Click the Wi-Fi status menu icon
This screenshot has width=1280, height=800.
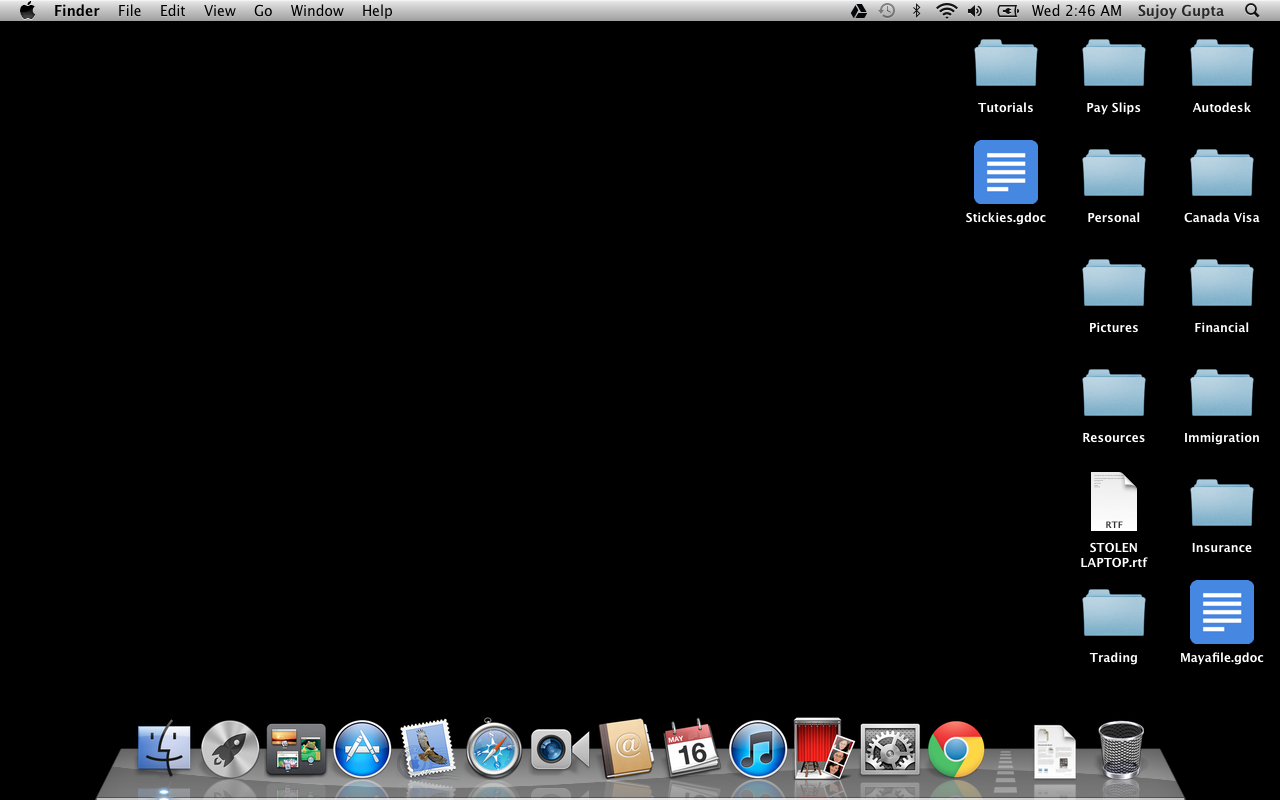[946, 11]
